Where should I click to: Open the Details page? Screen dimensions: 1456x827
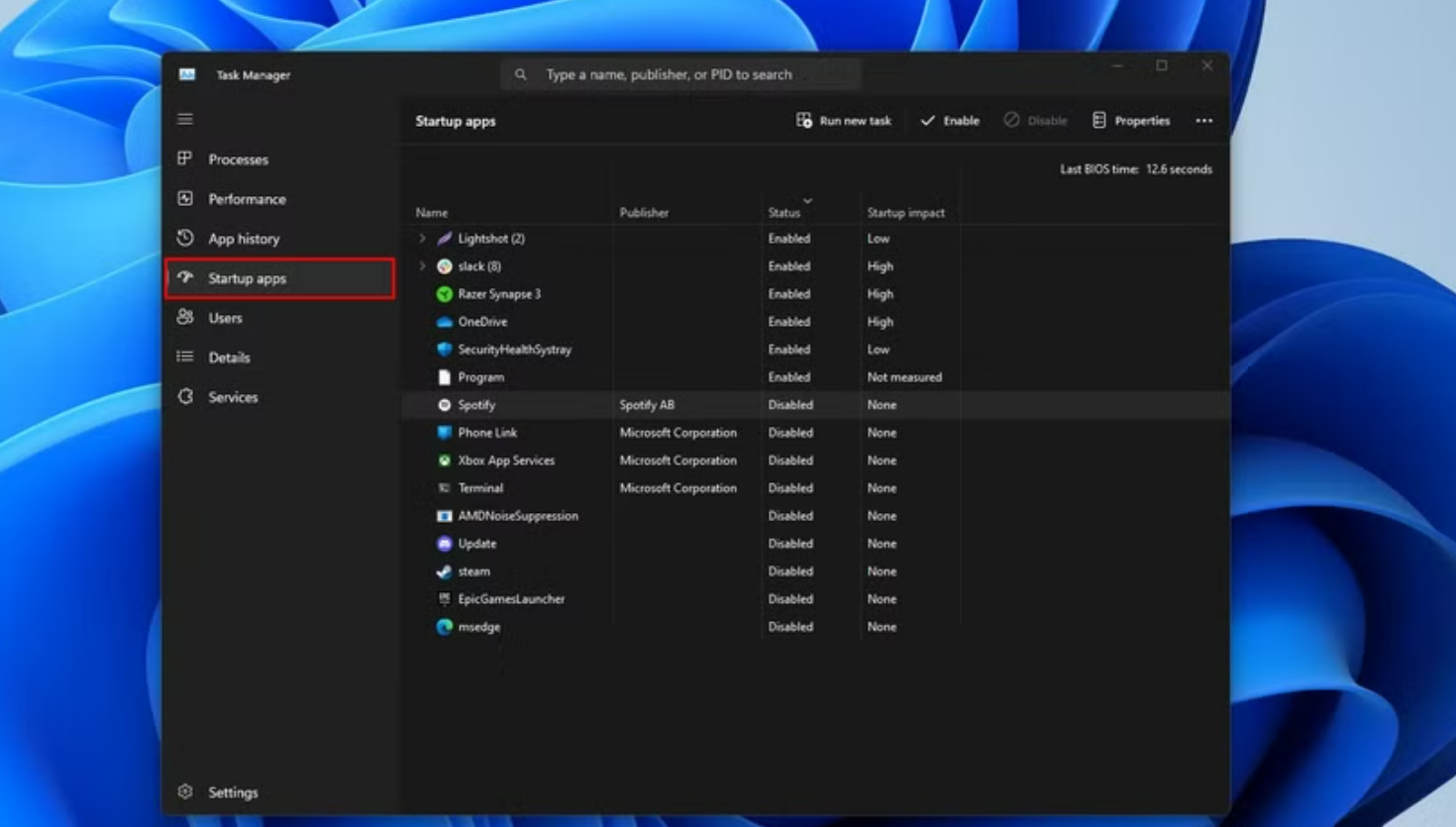pyautogui.click(x=280, y=358)
